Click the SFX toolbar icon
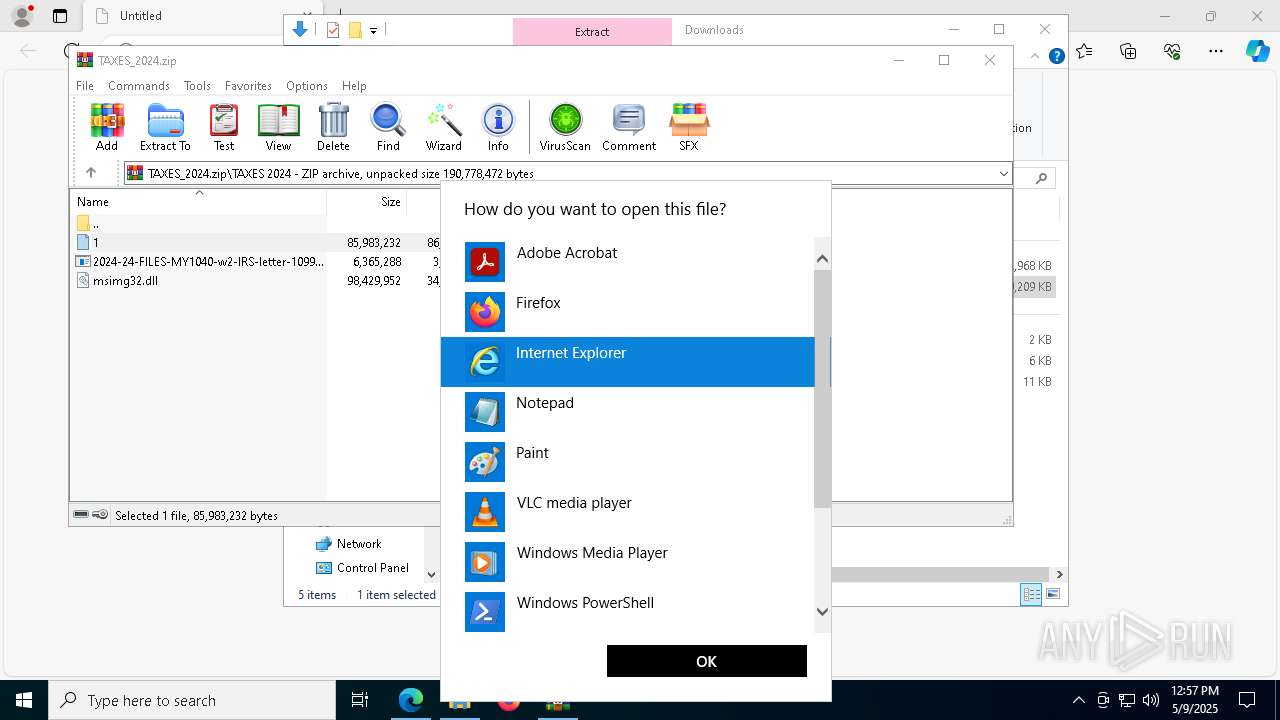Screen dimensions: 1280x720 689,127
